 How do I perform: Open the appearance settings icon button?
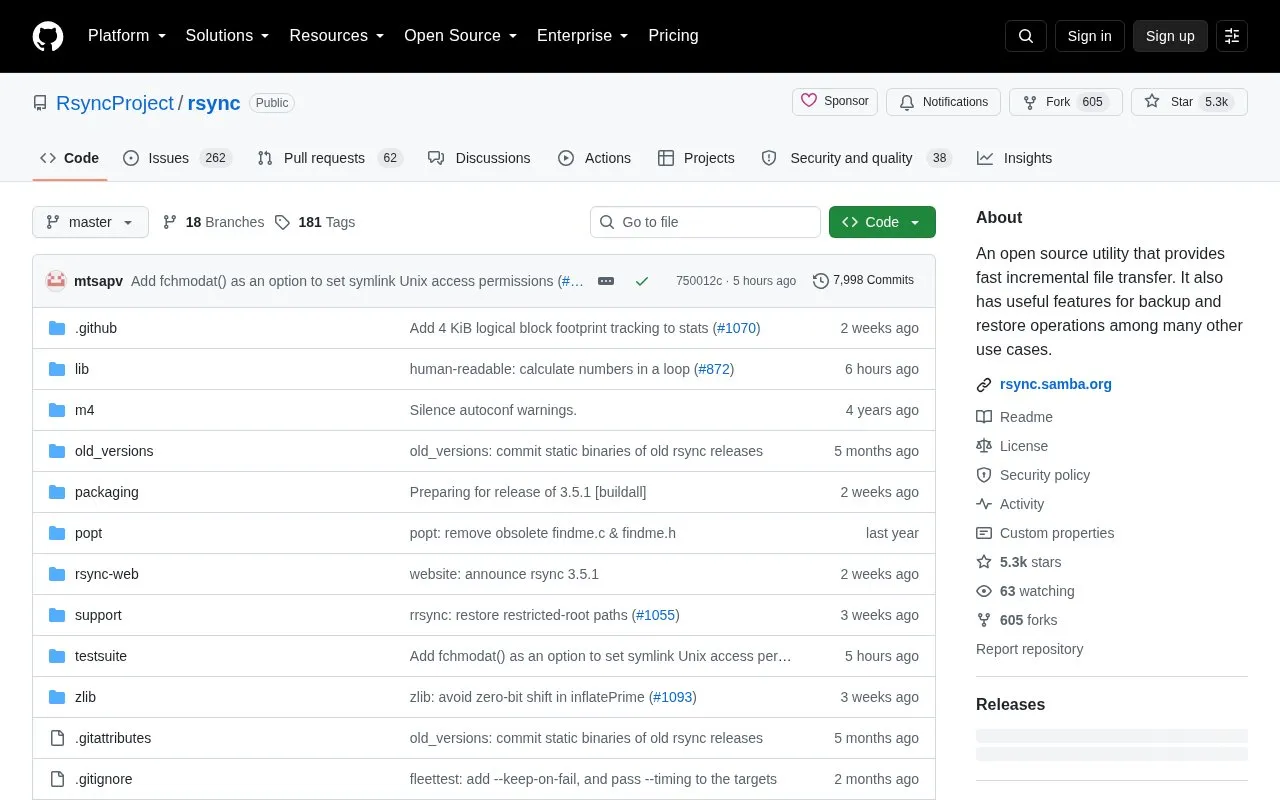(x=1232, y=36)
